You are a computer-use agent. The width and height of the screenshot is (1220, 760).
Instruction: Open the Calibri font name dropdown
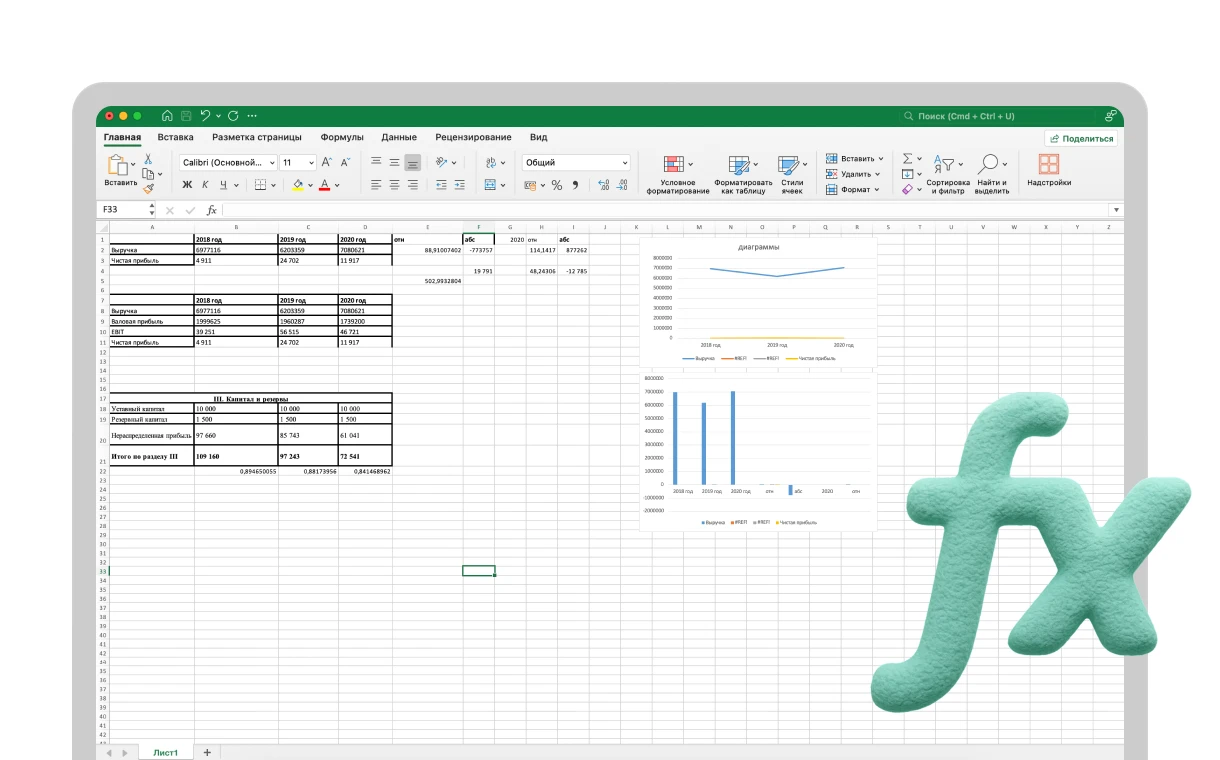tap(228, 162)
